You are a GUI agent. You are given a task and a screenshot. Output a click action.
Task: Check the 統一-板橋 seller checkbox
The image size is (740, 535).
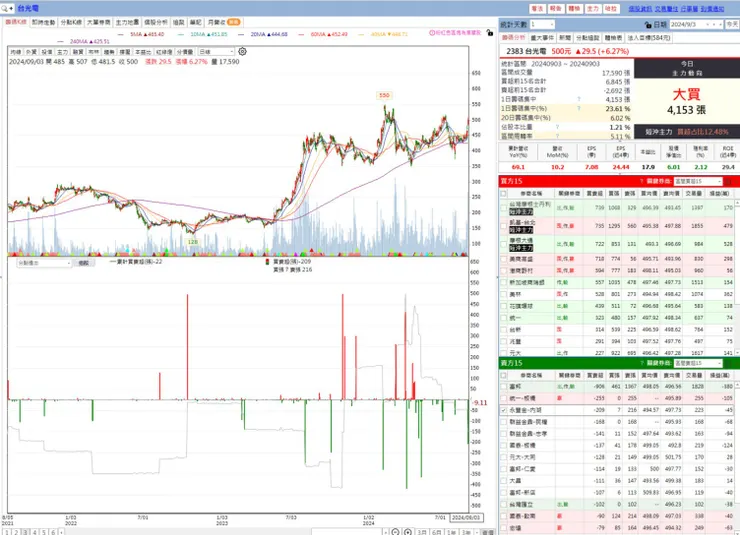click(504, 399)
